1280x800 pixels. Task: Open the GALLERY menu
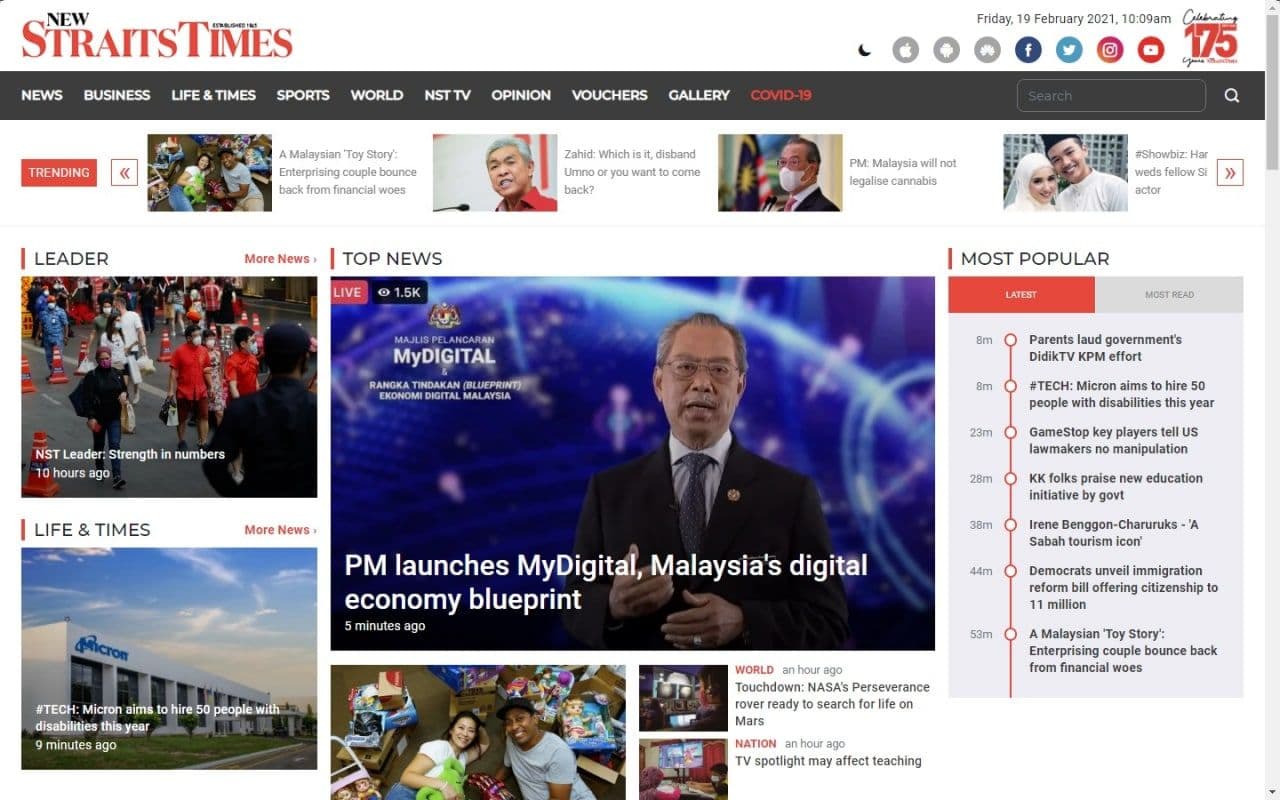click(x=699, y=95)
